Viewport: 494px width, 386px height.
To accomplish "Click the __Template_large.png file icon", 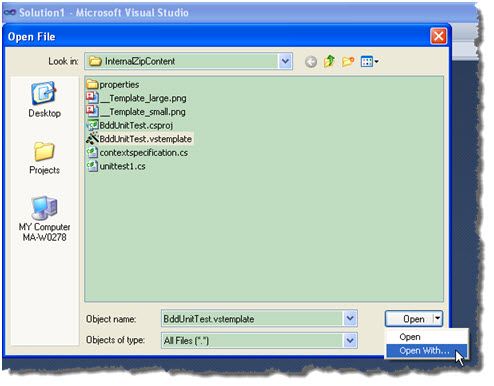I will tap(92, 98).
